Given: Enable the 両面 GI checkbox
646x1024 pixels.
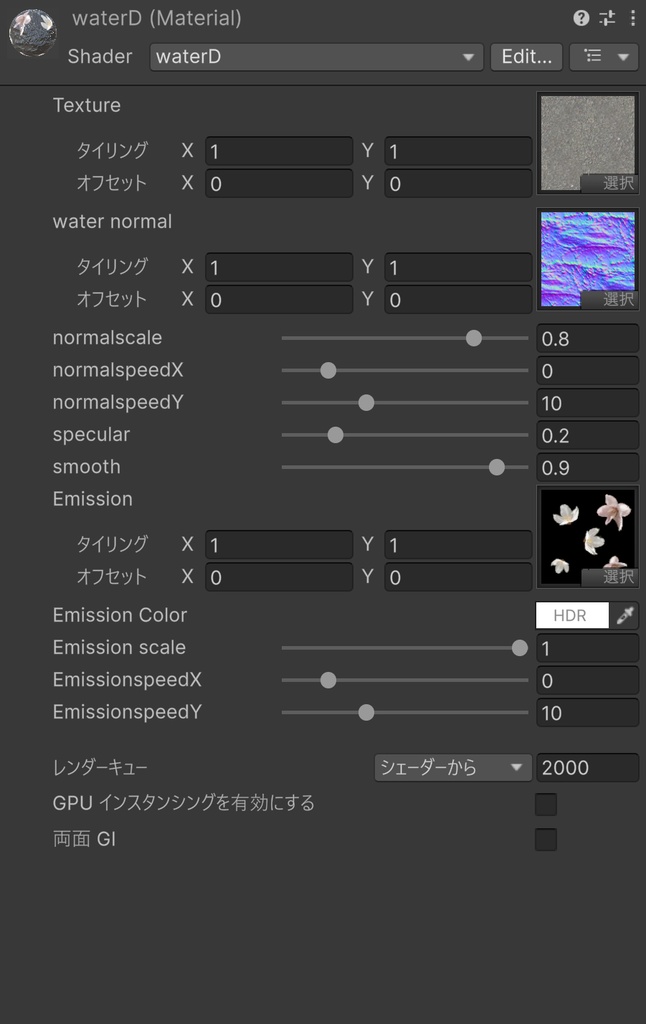Looking at the screenshot, I should (545, 839).
